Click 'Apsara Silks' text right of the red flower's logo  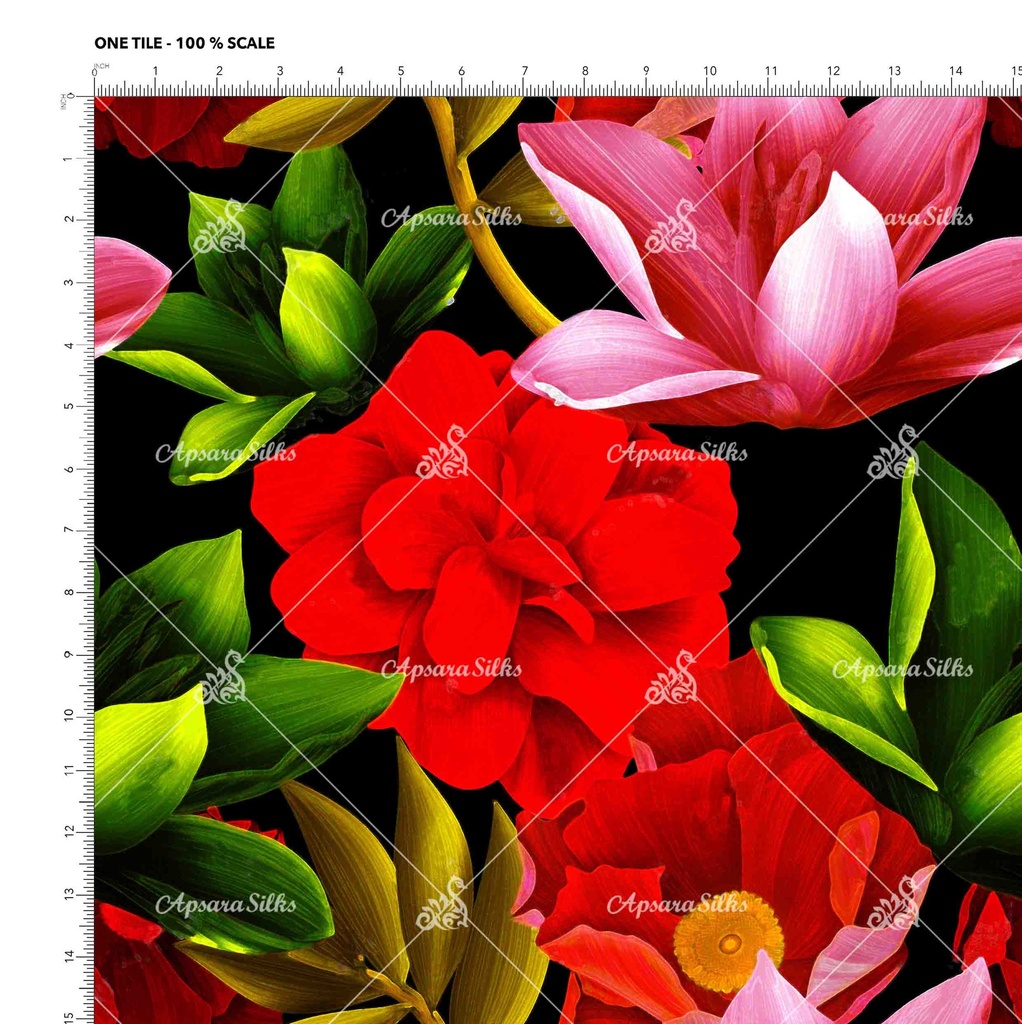(x=677, y=453)
